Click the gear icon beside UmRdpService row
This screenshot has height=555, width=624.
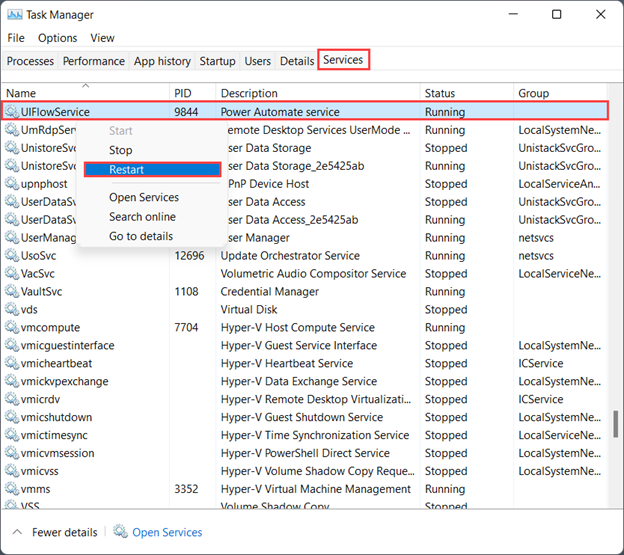12,130
